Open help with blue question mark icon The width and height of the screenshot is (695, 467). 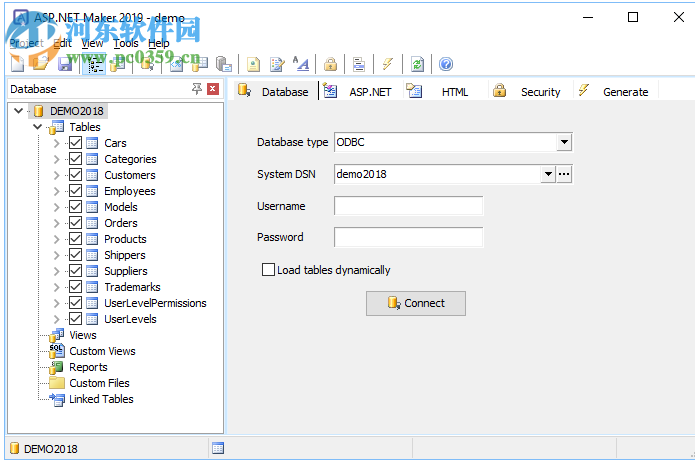[446, 65]
